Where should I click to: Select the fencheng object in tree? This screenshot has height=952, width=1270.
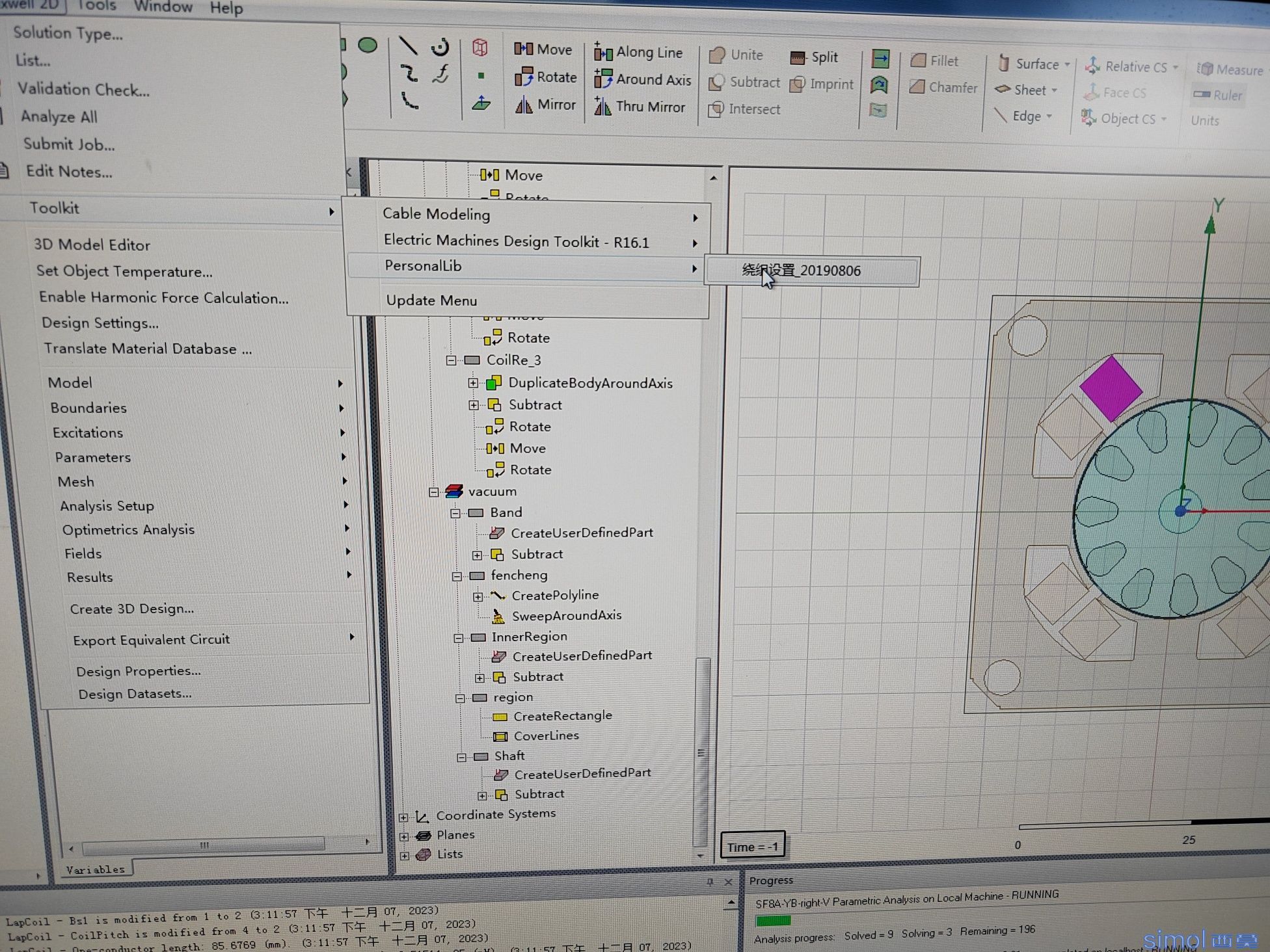(x=519, y=575)
